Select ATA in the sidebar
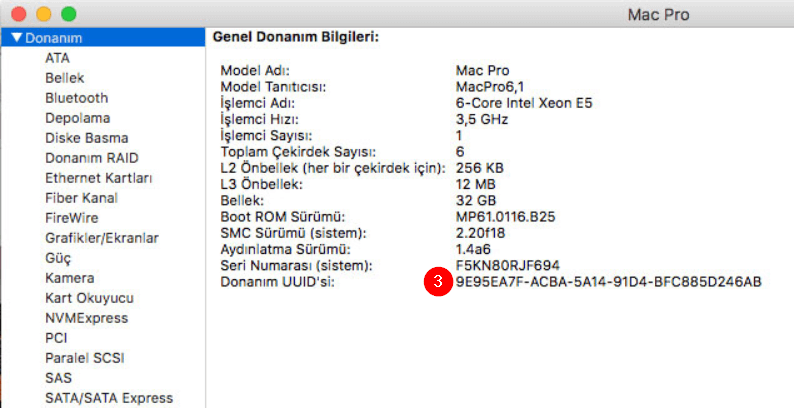 [57, 58]
